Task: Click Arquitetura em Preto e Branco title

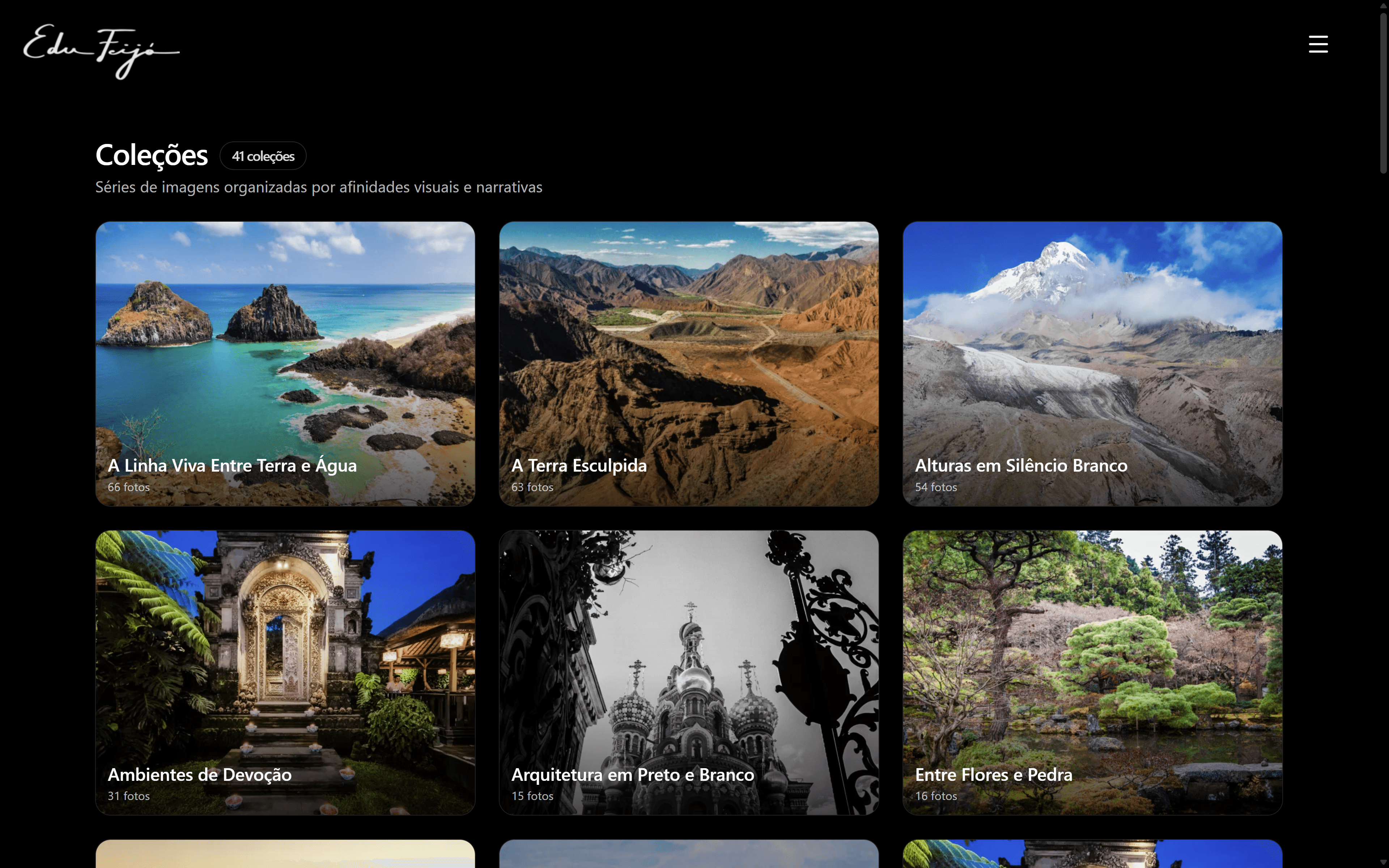Action: point(633,774)
